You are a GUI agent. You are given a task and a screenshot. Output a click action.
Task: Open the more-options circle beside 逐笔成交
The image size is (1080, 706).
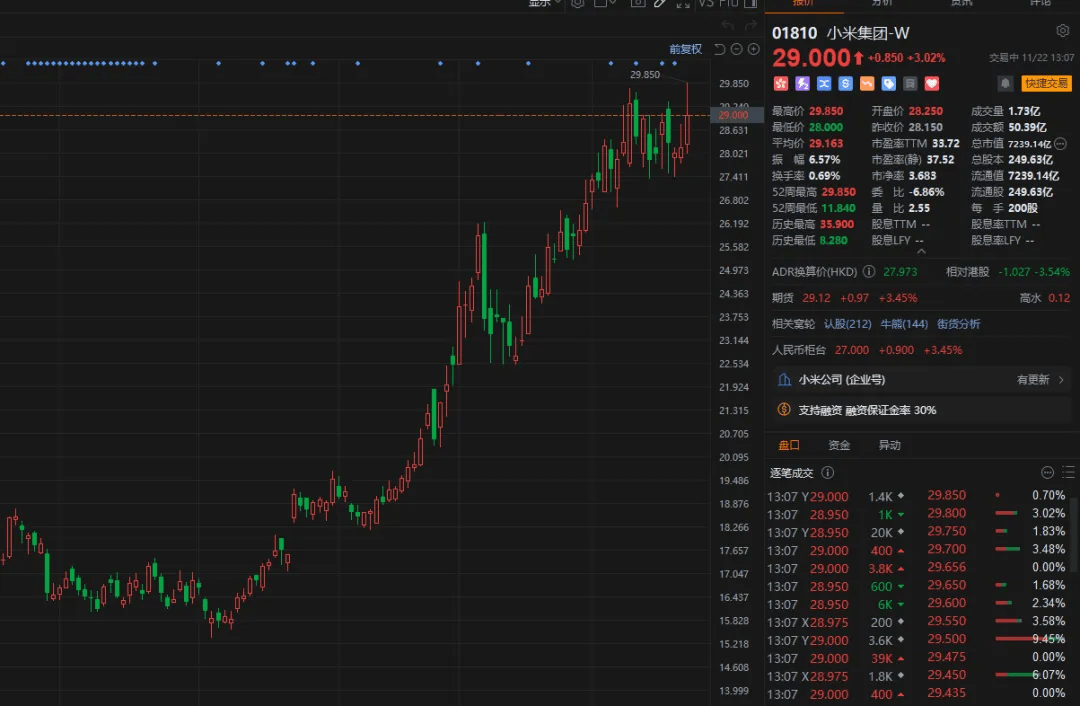click(1048, 473)
